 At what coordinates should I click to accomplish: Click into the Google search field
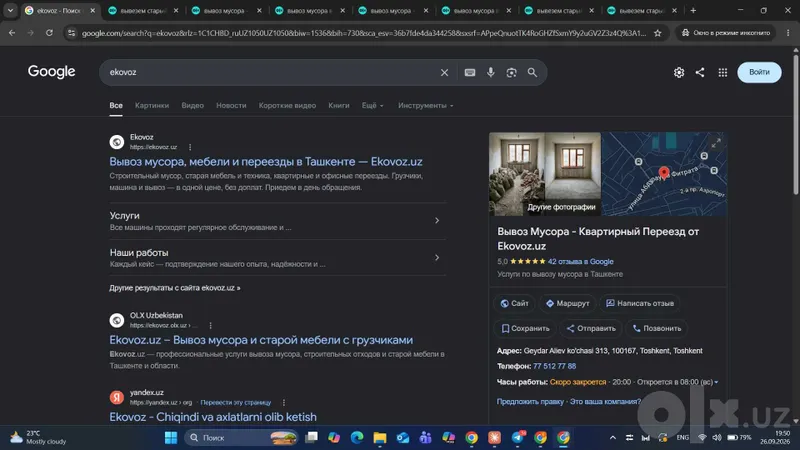[270, 72]
